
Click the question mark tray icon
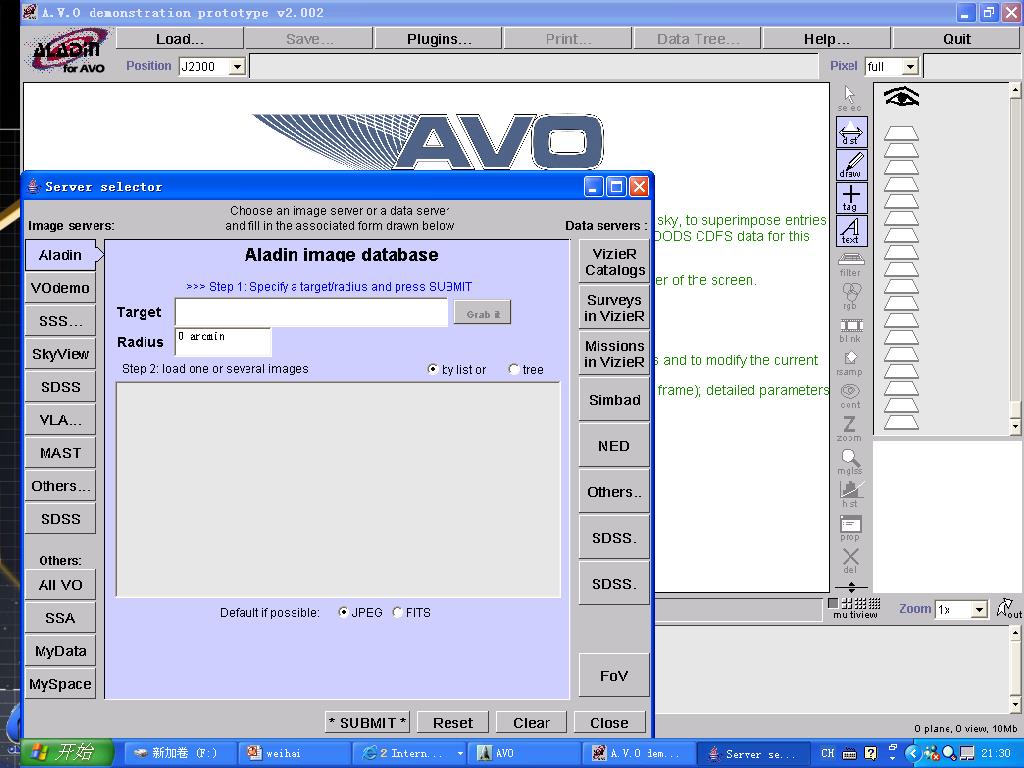click(x=871, y=753)
